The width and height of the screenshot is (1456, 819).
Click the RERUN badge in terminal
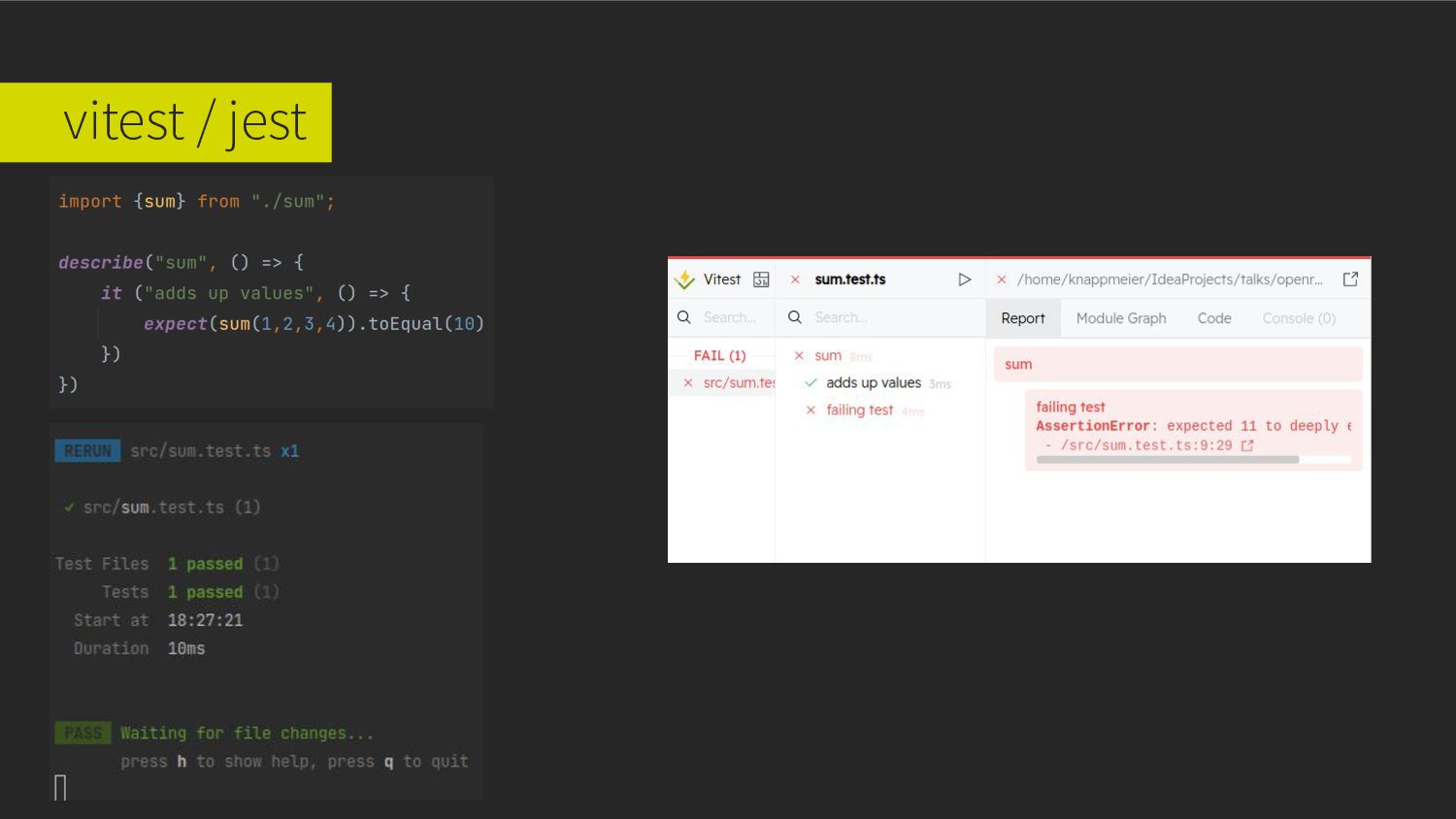coord(87,451)
